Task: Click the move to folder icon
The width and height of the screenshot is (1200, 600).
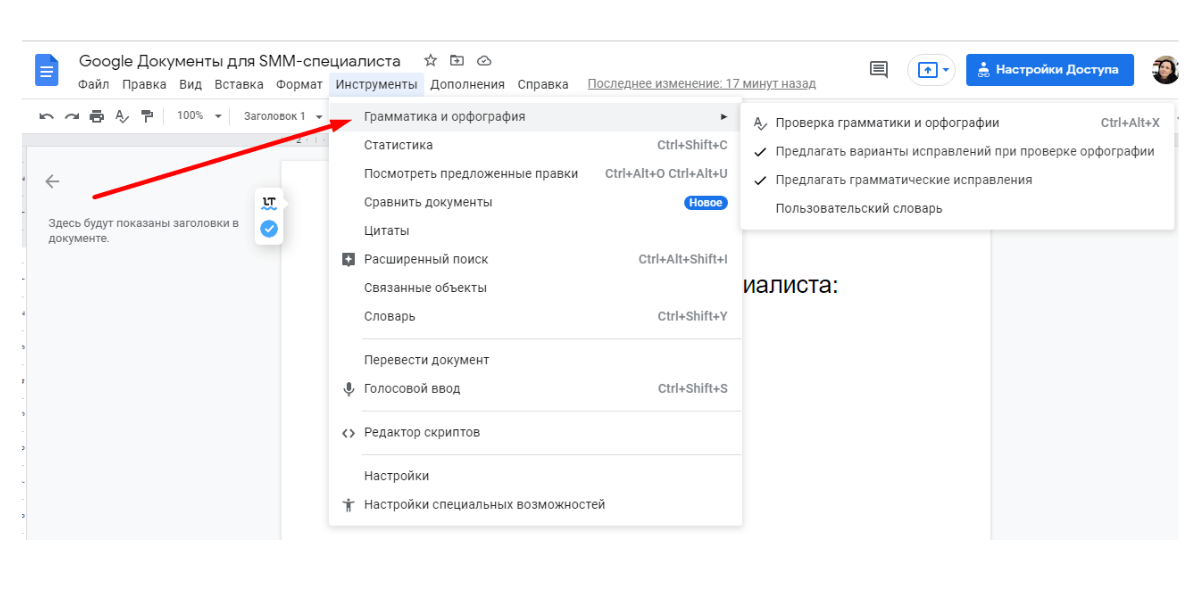Action: click(457, 61)
